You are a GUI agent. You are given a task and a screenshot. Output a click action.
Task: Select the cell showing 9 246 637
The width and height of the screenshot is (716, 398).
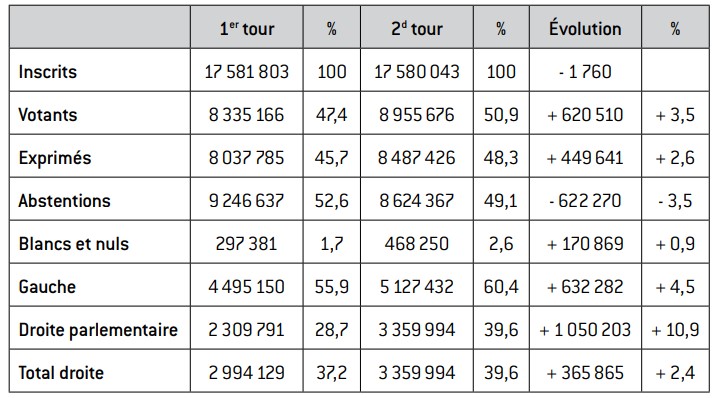(x=247, y=201)
